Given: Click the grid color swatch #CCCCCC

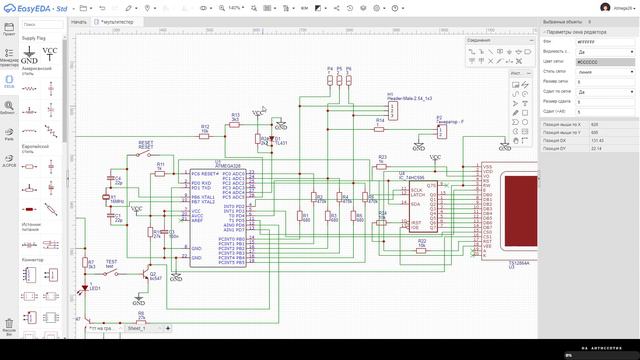Looking at the screenshot, I should [x=606, y=62].
